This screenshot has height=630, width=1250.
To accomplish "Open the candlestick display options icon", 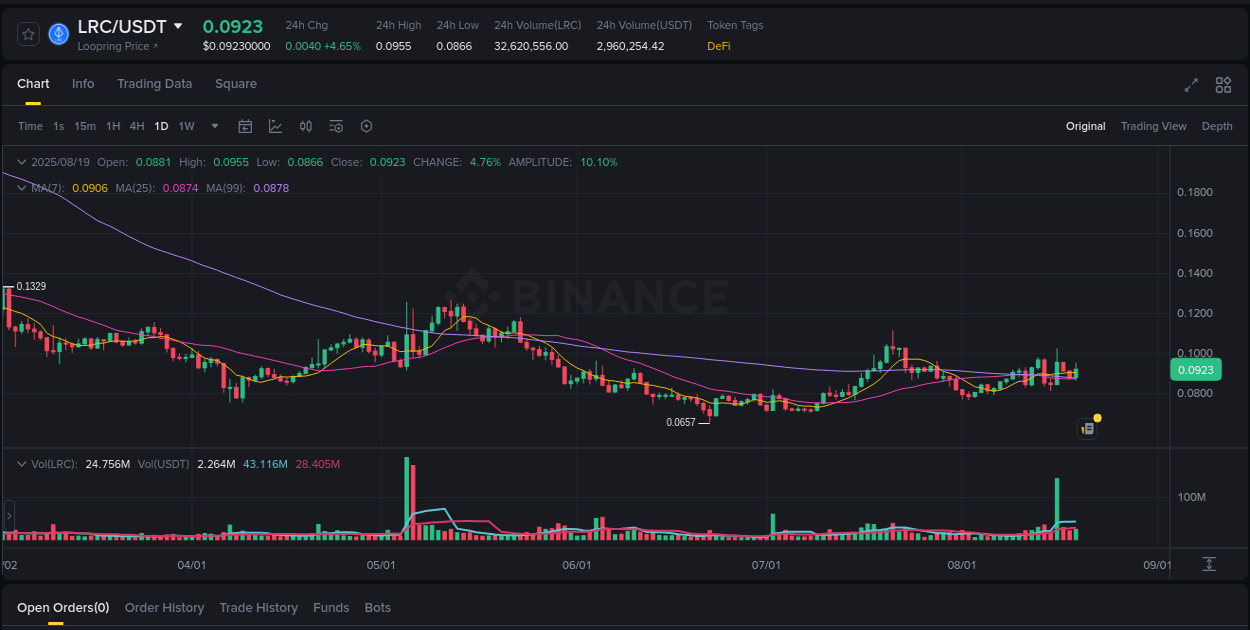I will tap(306, 126).
